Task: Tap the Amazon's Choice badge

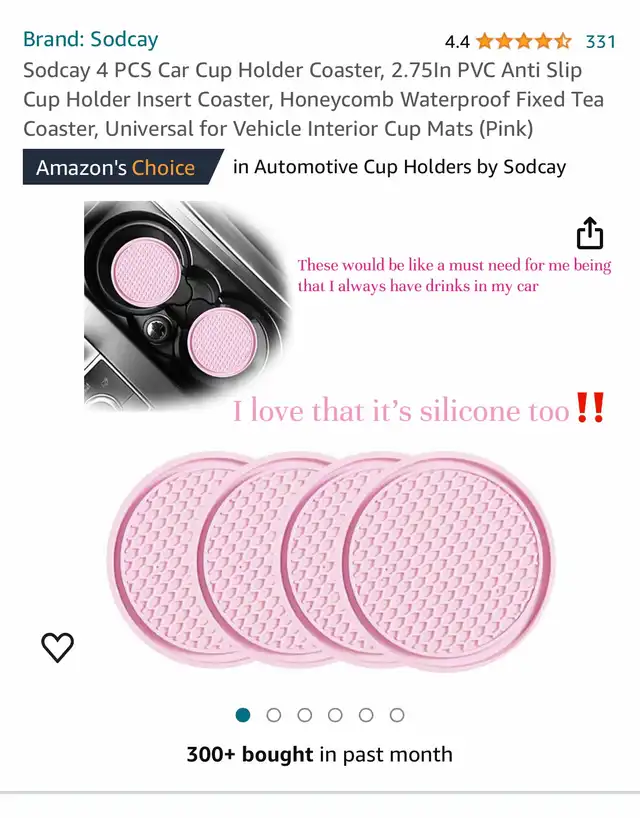Action: 123,167
